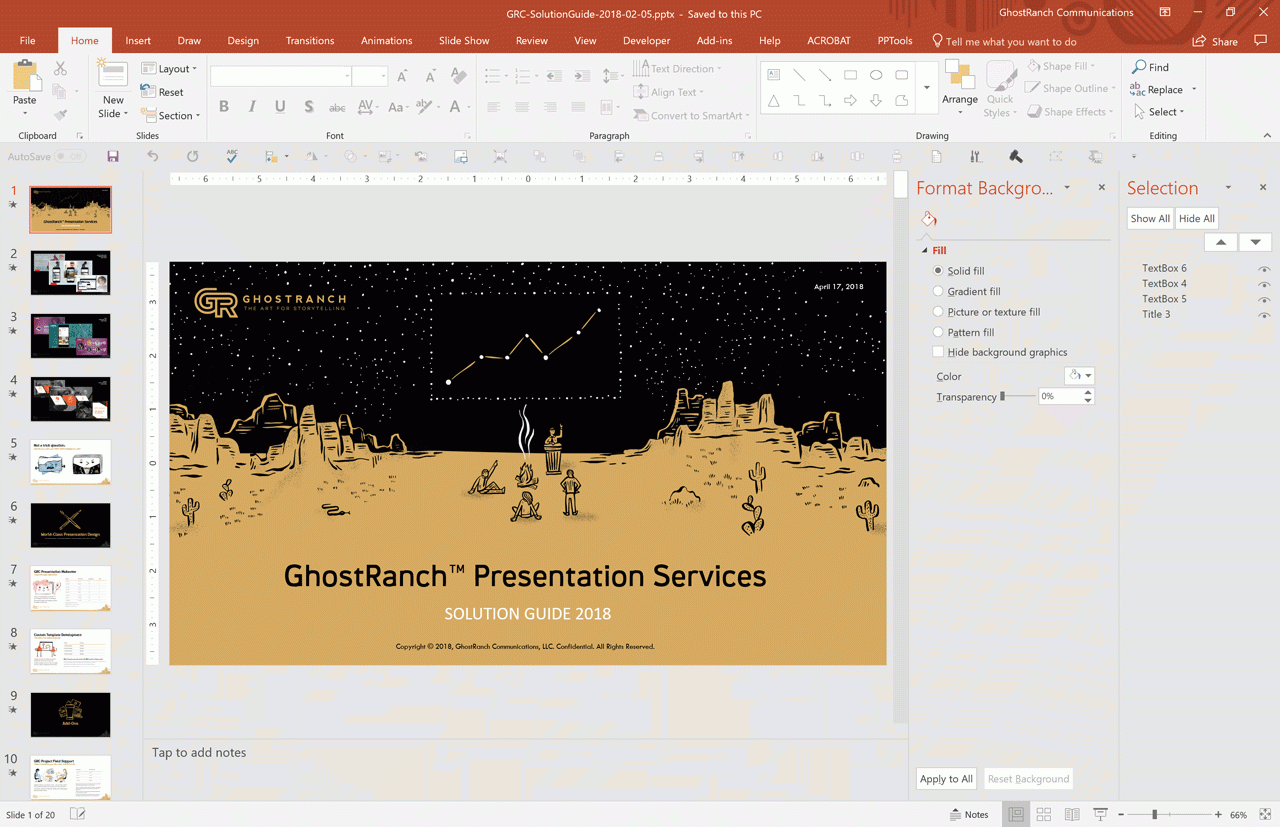
Task: Open Selection pane options dropdown
Action: tap(1228, 188)
